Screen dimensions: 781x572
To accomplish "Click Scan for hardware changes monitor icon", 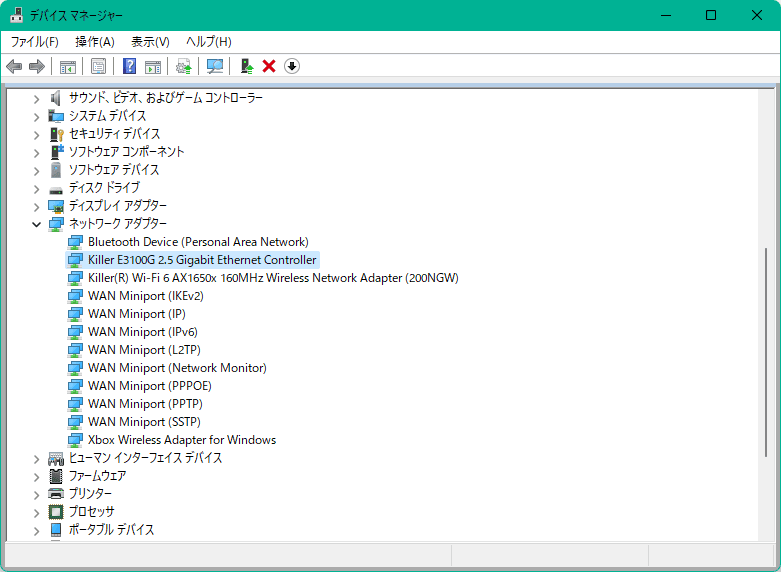I will click(214, 66).
